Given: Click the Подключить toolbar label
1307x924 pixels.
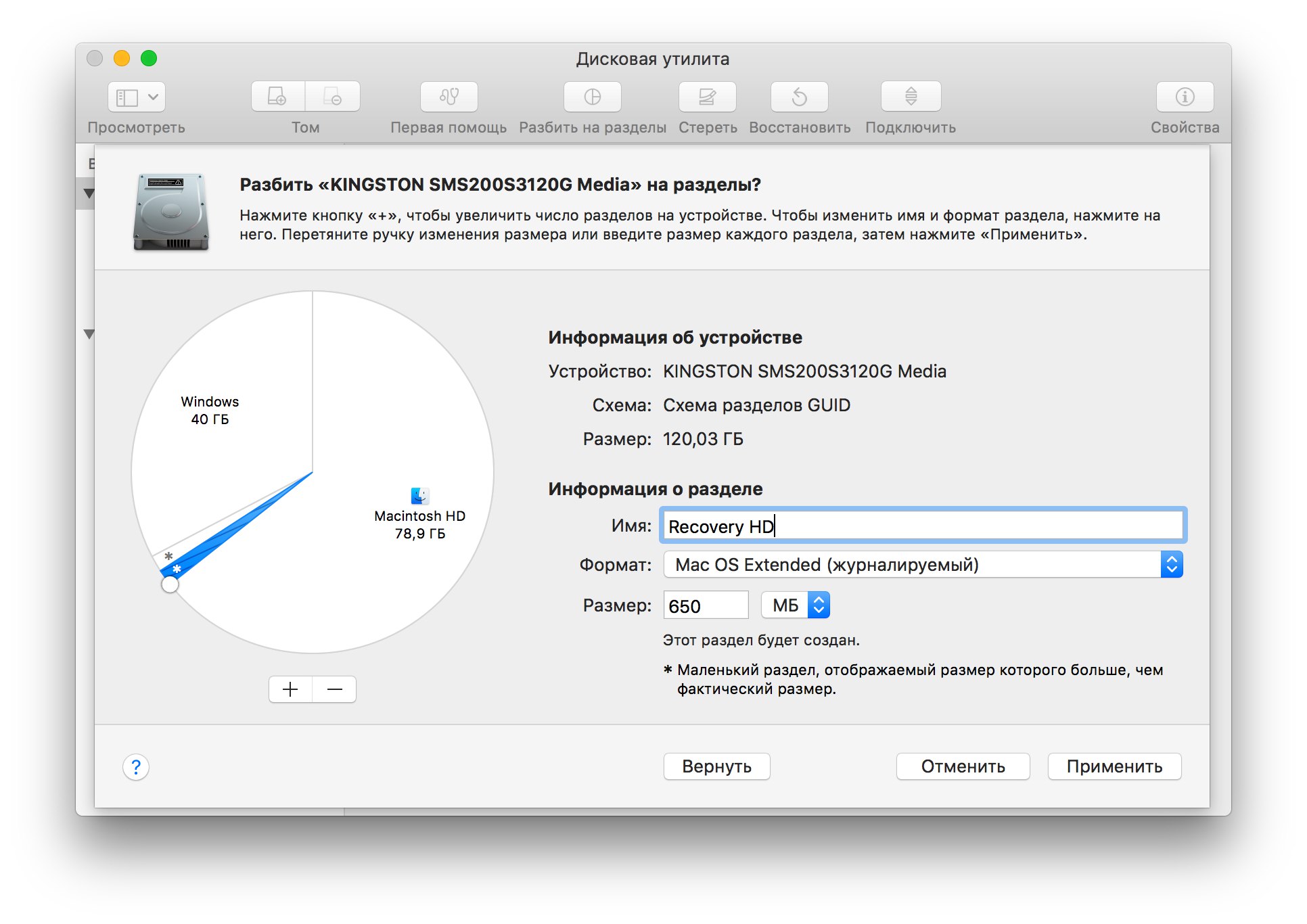Looking at the screenshot, I should [911, 127].
